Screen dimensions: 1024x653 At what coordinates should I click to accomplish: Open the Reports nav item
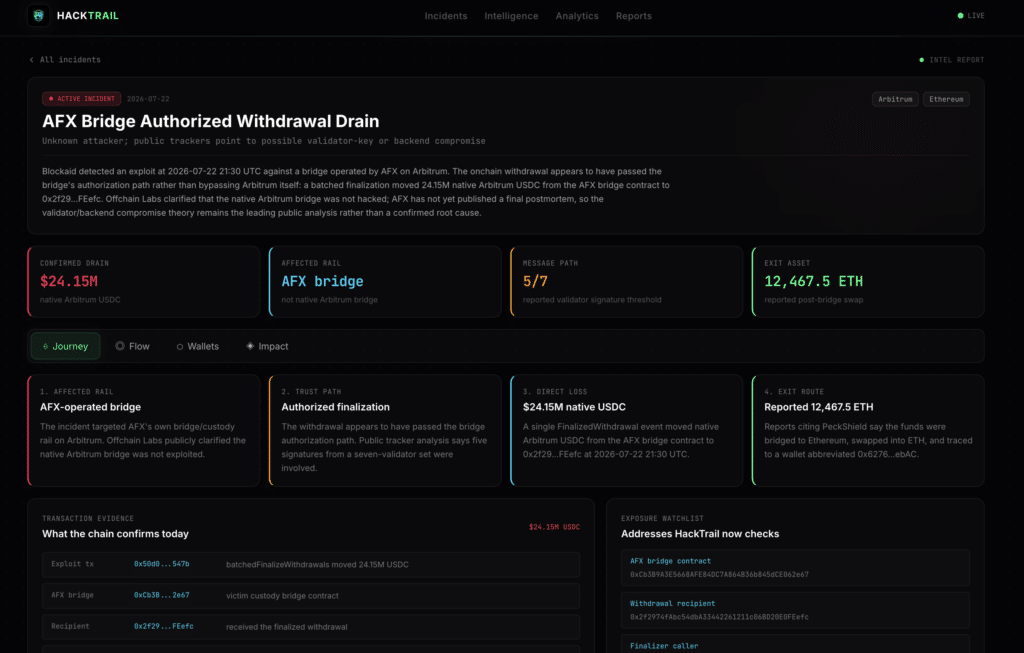(633, 16)
